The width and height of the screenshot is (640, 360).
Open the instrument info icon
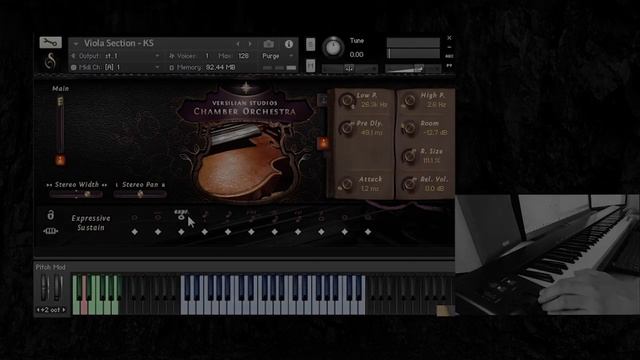(x=289, y=44)
